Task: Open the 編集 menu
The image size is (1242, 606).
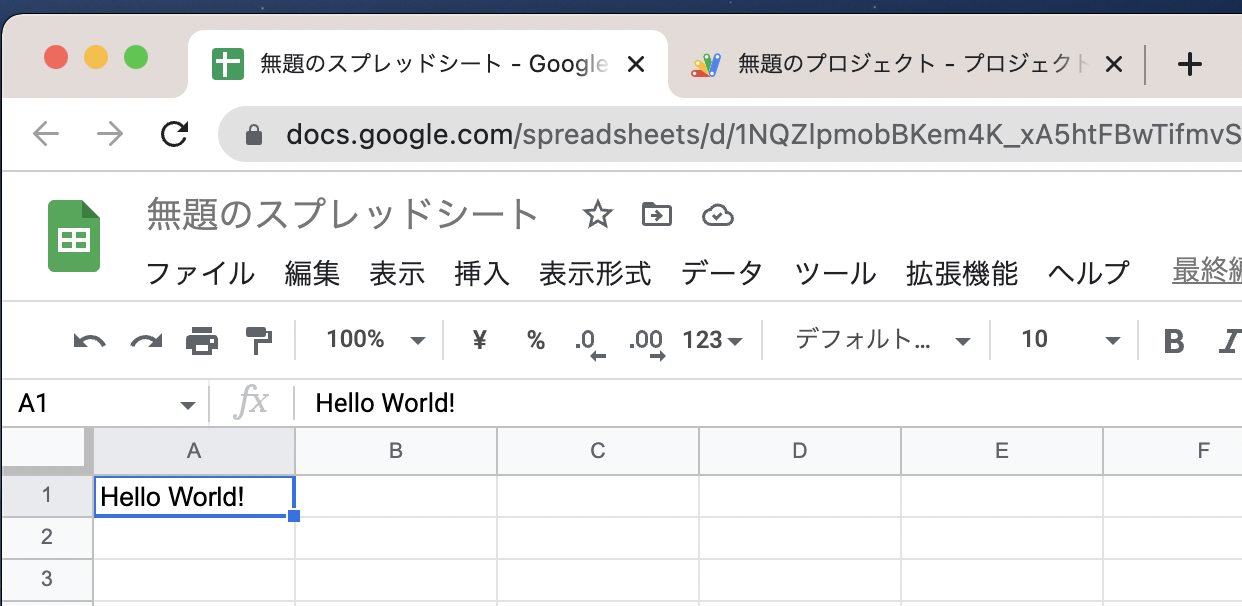Action: [x=312, y=272]
